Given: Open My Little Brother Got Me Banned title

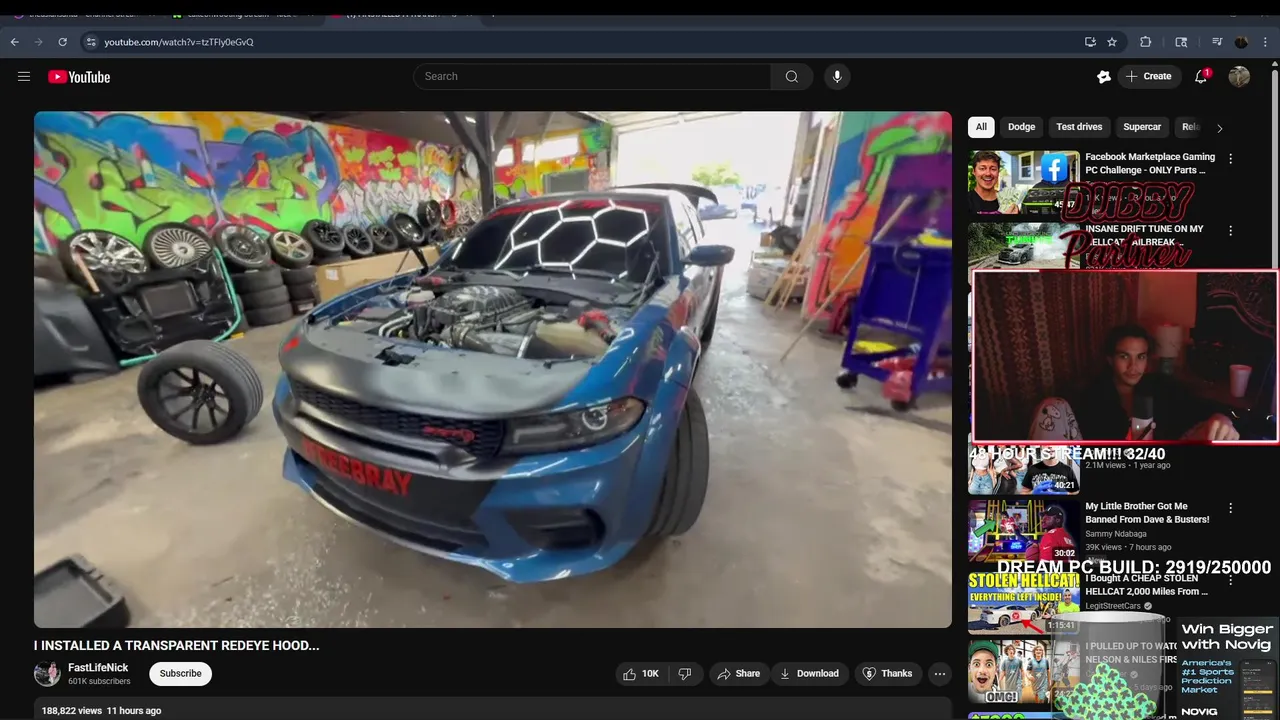Looking at the screenshot, I should tap(1147, 513).
